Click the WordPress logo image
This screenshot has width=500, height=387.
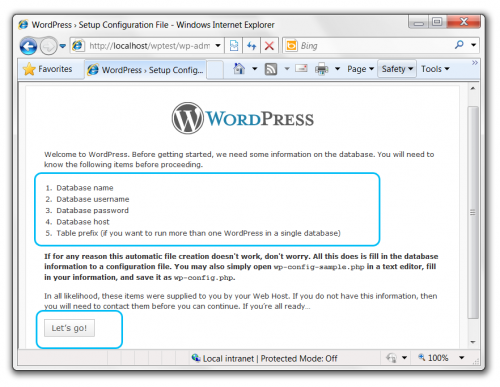click(x=243, y=118)
